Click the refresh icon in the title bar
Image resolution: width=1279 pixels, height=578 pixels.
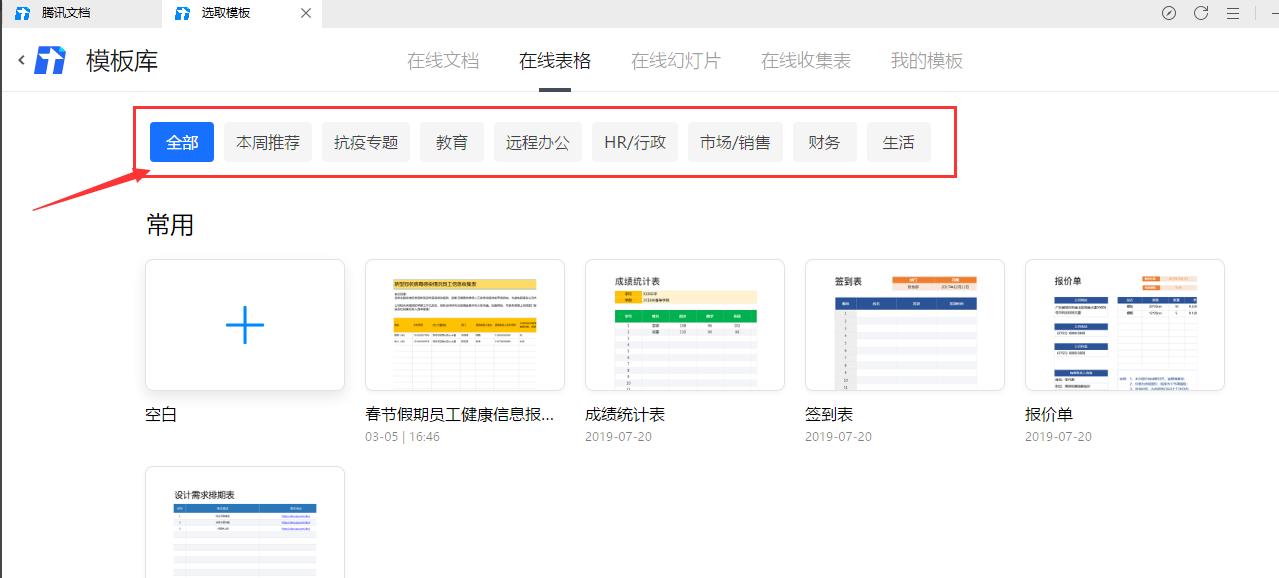click(1200, 13)
